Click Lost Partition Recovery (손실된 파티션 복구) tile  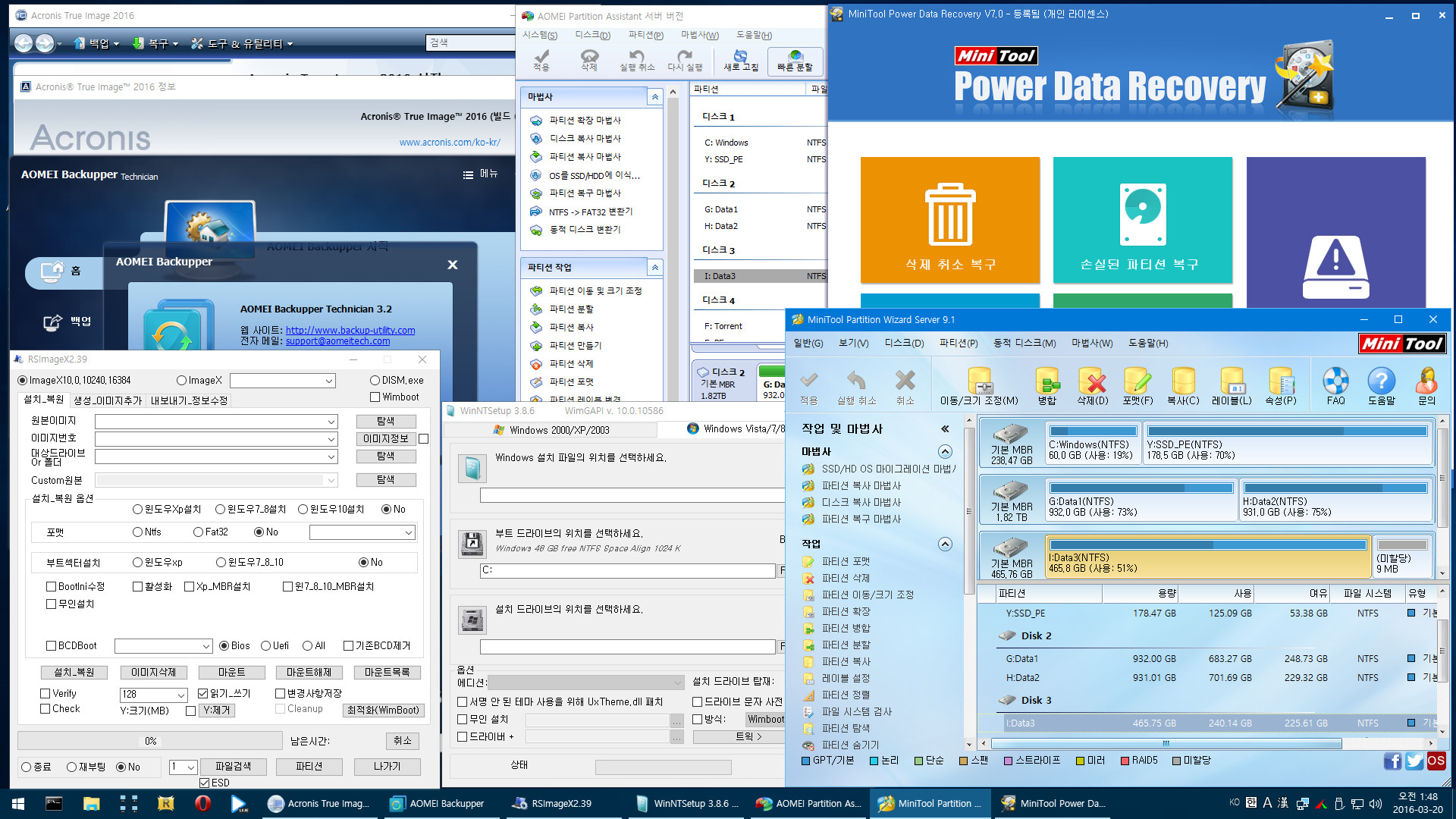pyautogui.click(x=1143, y=220)
